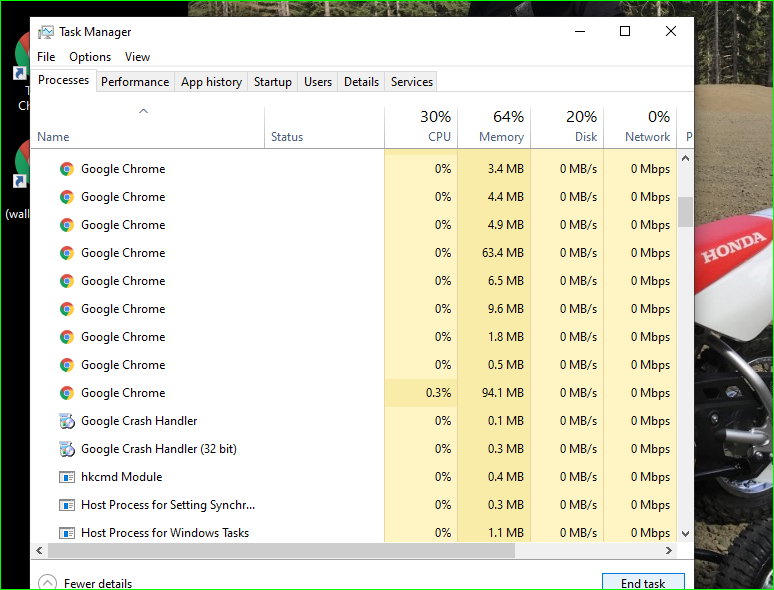Click the Chrome icon in the 4.4 MB row

pos(67,197)
